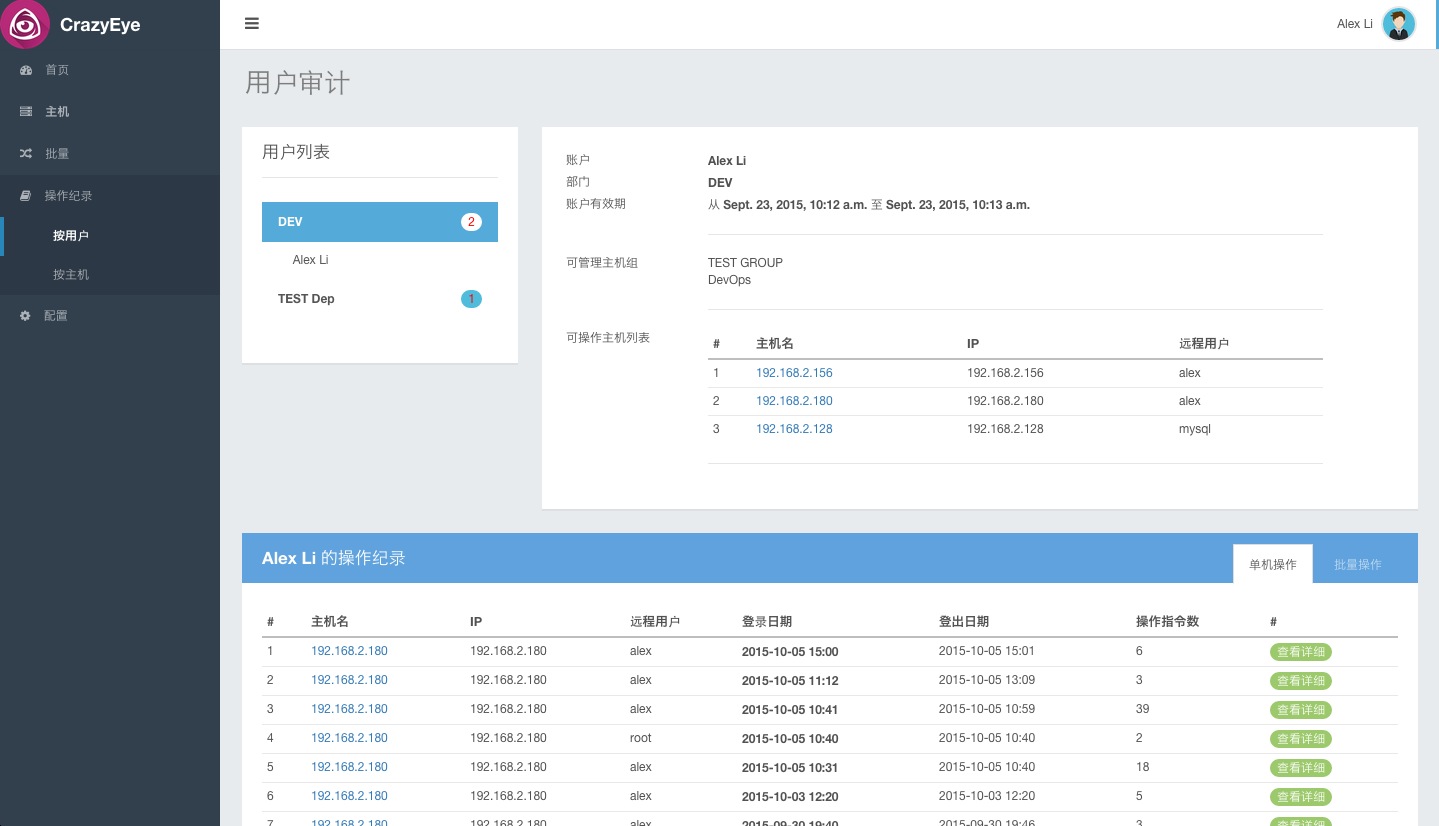1439x826 pixels.
Task: Click 查看详细 for login 2015-10-05 11:12
Action: pos(1301,681)
